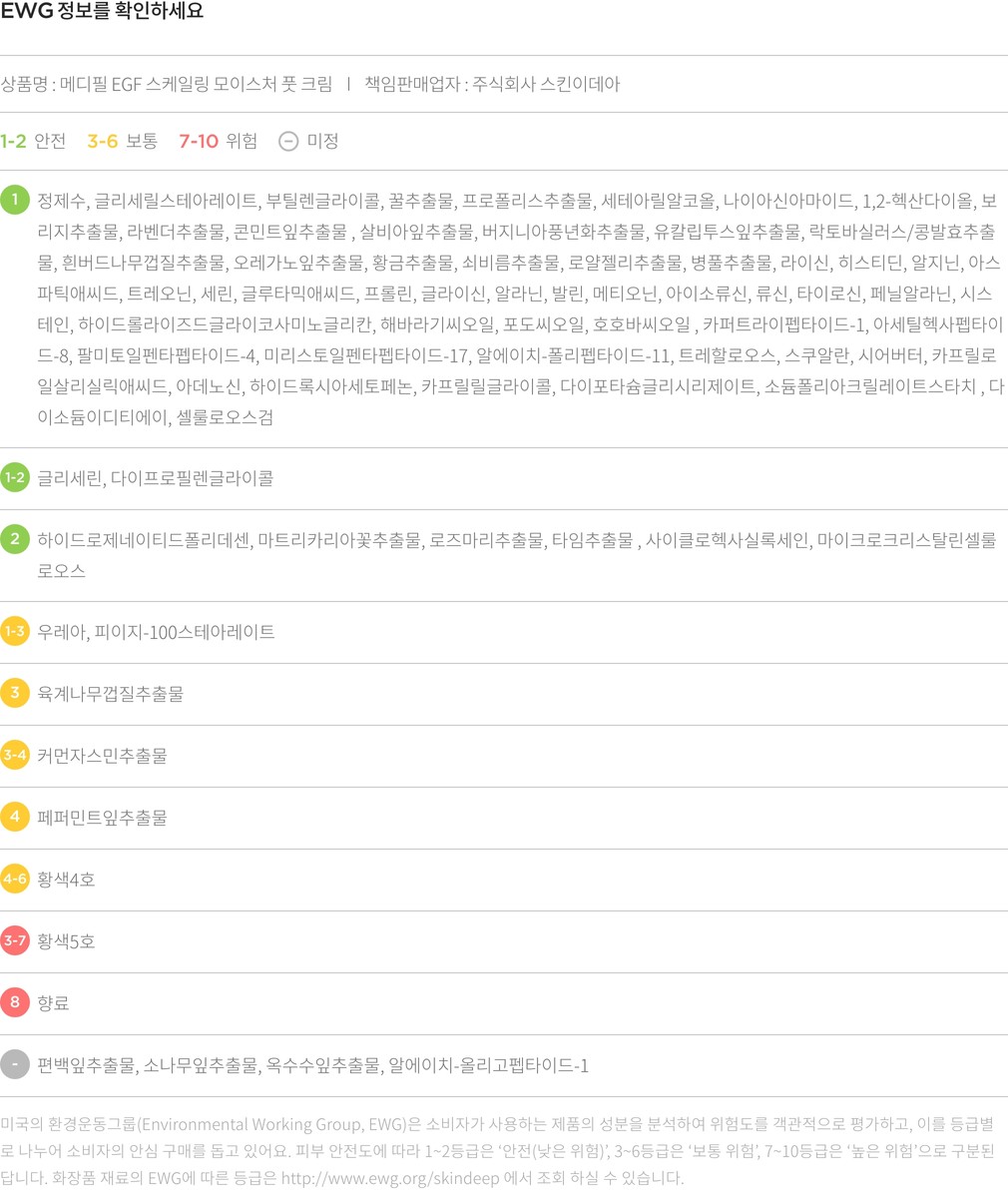The width and height of the screenshot is (1008, 1191).
Task: Click the 향료 ingredient text
Action: click(53, 1003)
